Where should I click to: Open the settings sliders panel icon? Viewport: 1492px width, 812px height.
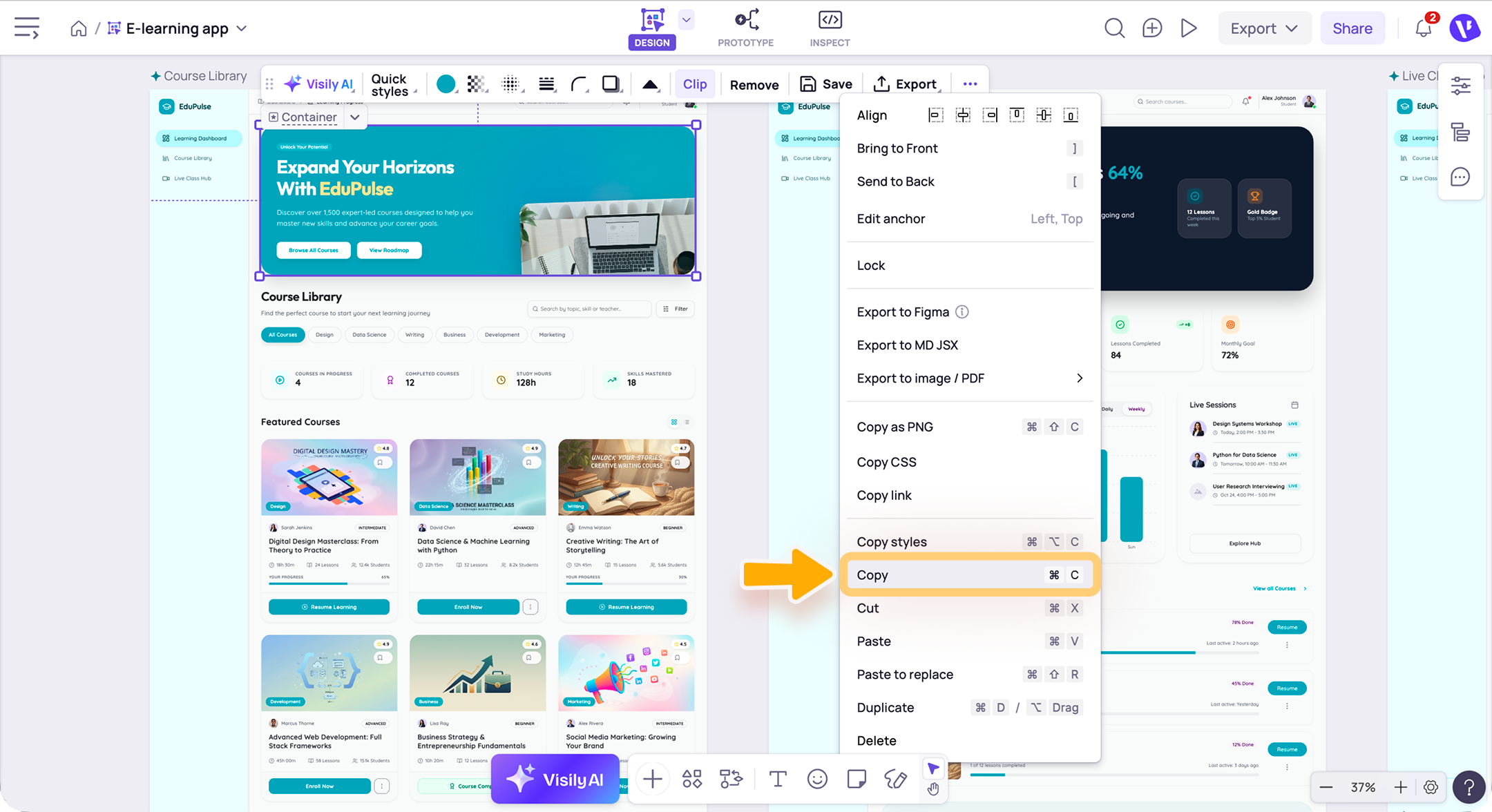tap(1461, 86)
